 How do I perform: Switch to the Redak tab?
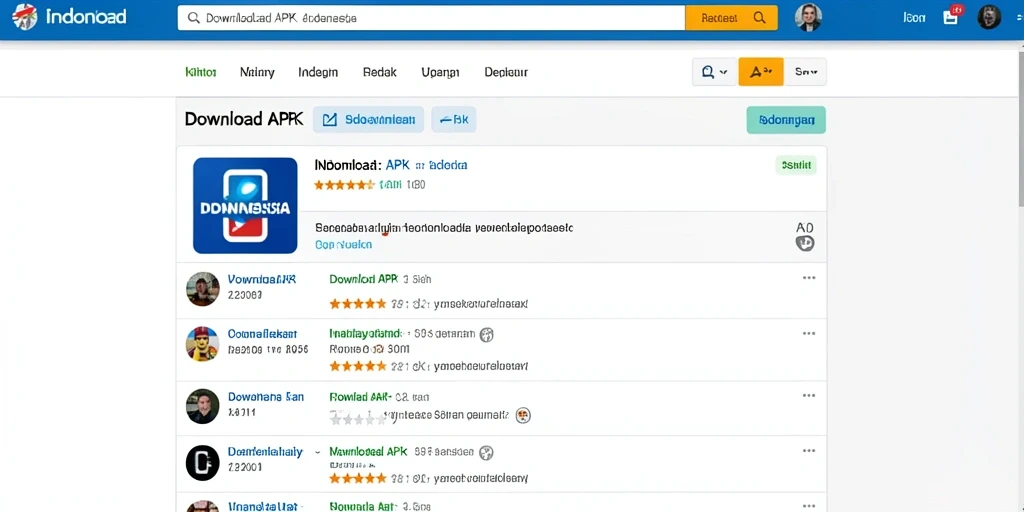click(379, 72)
